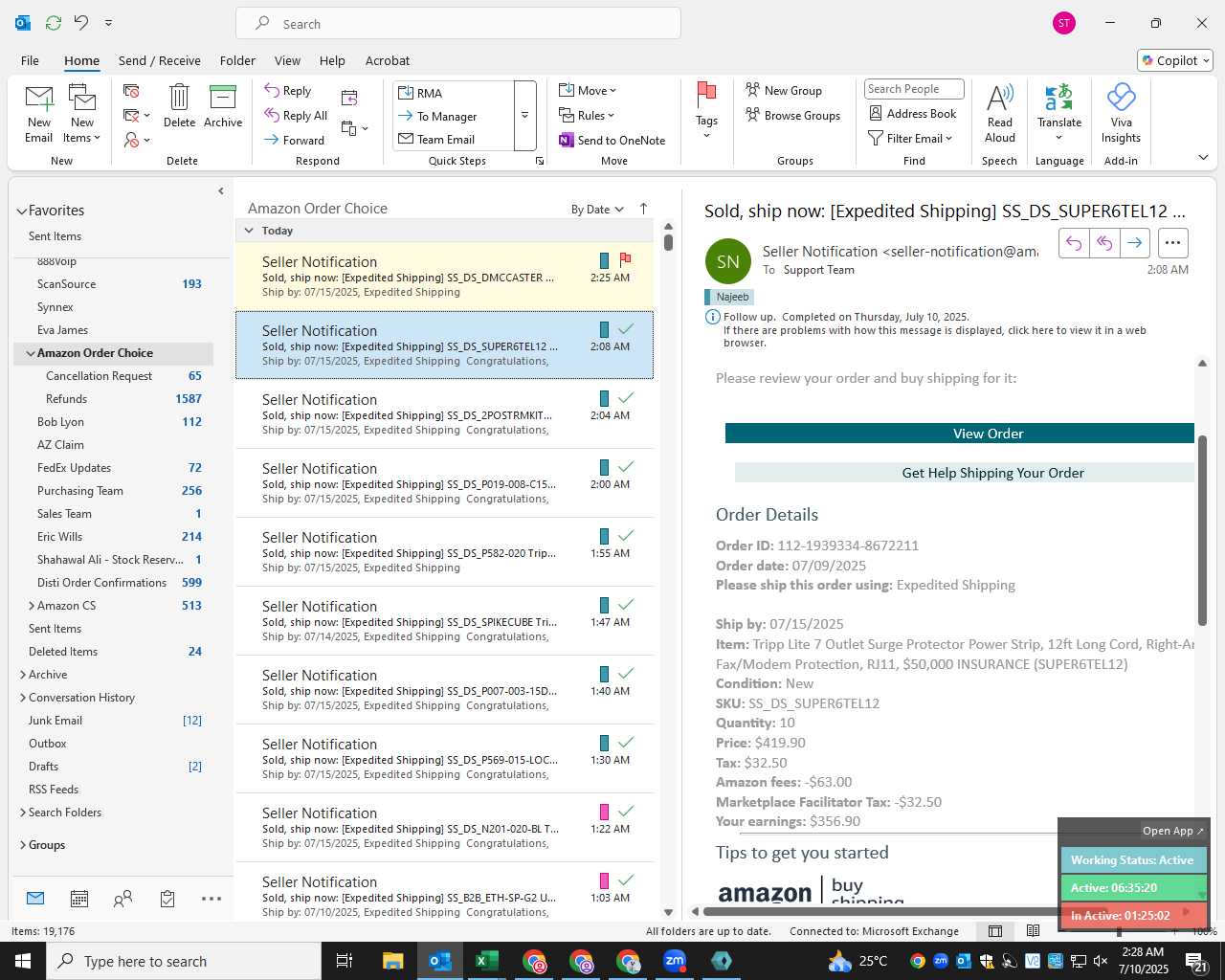Open more actions ellipsis in reading pane
Screen dimensions: 1225x980
pyautogui.click(x=1172, y=243)
